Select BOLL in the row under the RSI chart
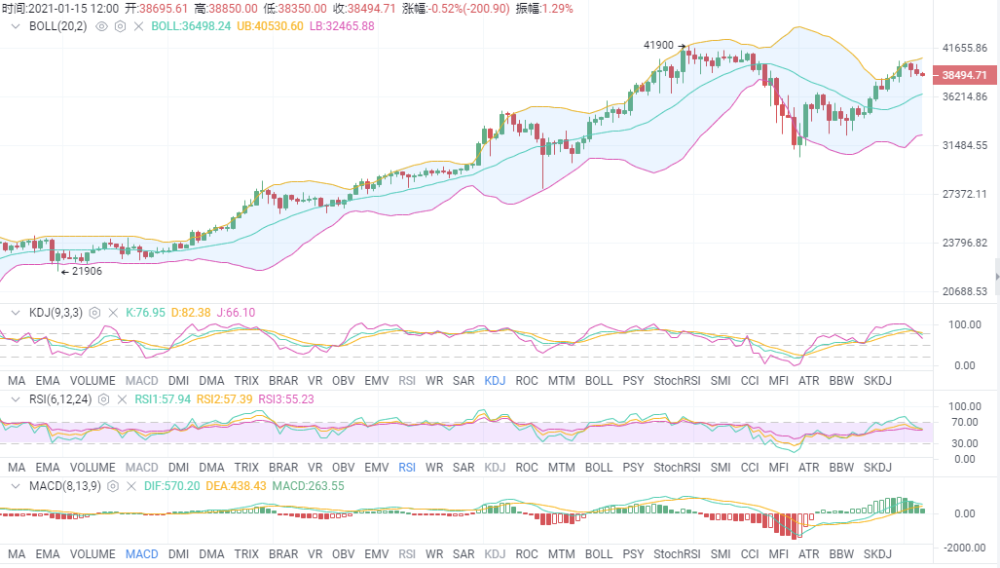Image resolution: width=1000 pixels, height=568 pixels. (599, 467)
